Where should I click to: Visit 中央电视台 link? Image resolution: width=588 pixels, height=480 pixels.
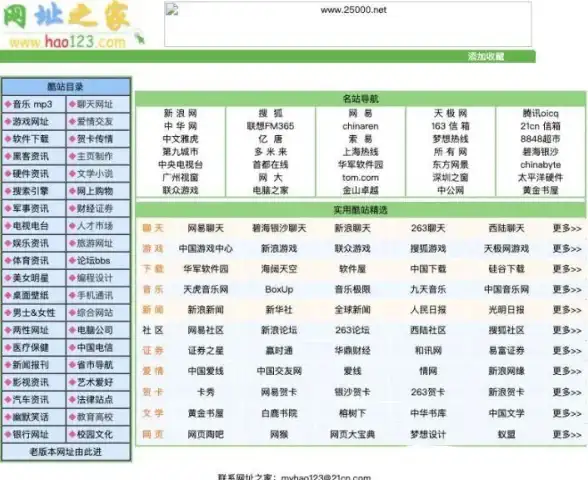click(x=180, y=165)
